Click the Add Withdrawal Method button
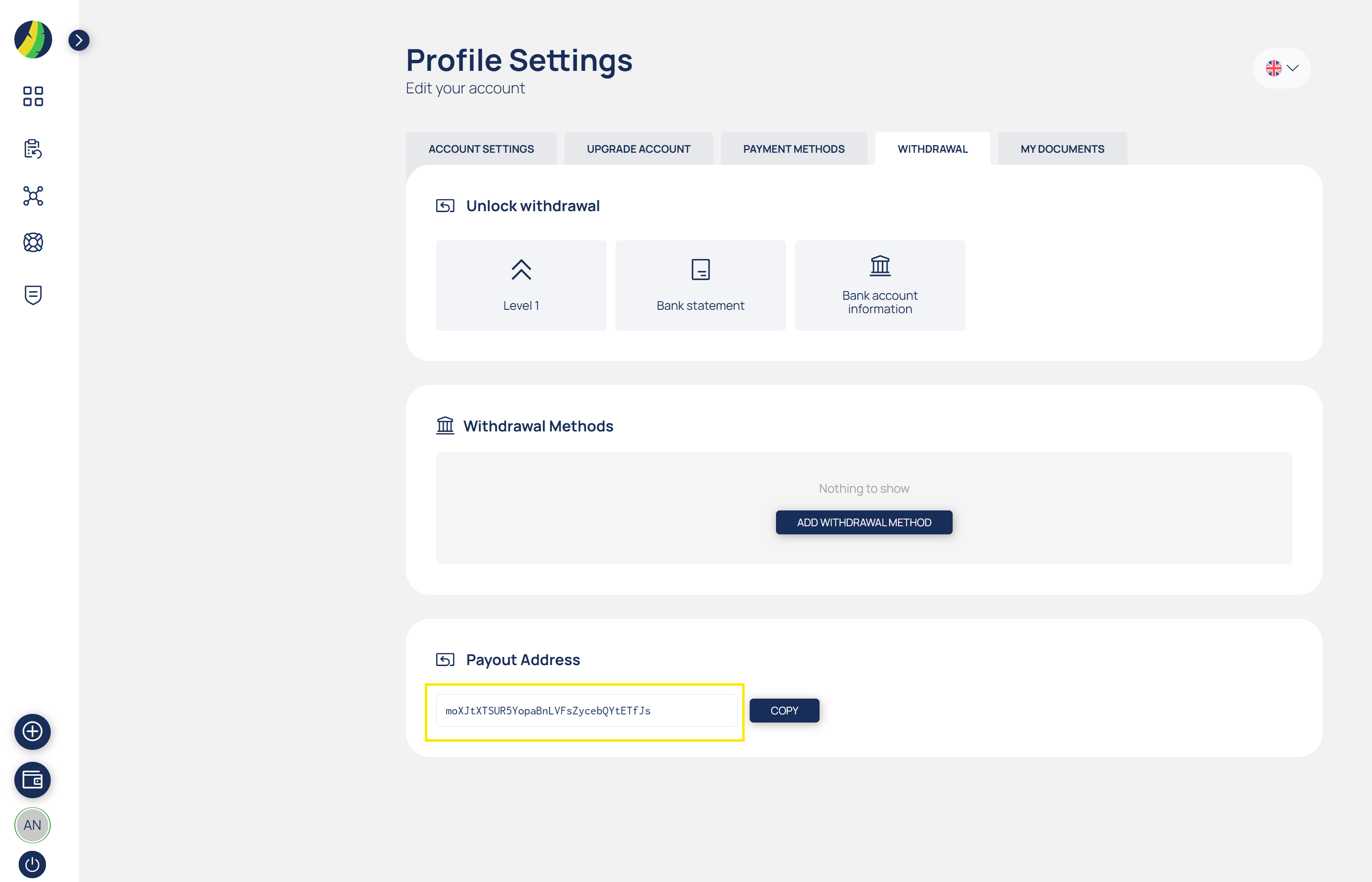This screenshot has height=882, width=1372. (864, 522)
